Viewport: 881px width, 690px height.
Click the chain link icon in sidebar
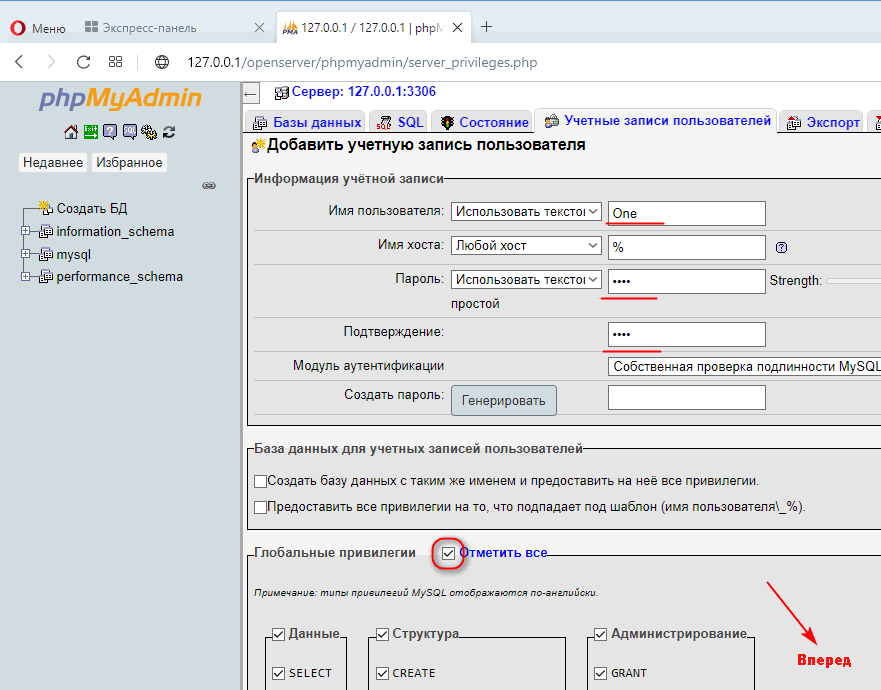pyautogui.click(x=209, y=185)
